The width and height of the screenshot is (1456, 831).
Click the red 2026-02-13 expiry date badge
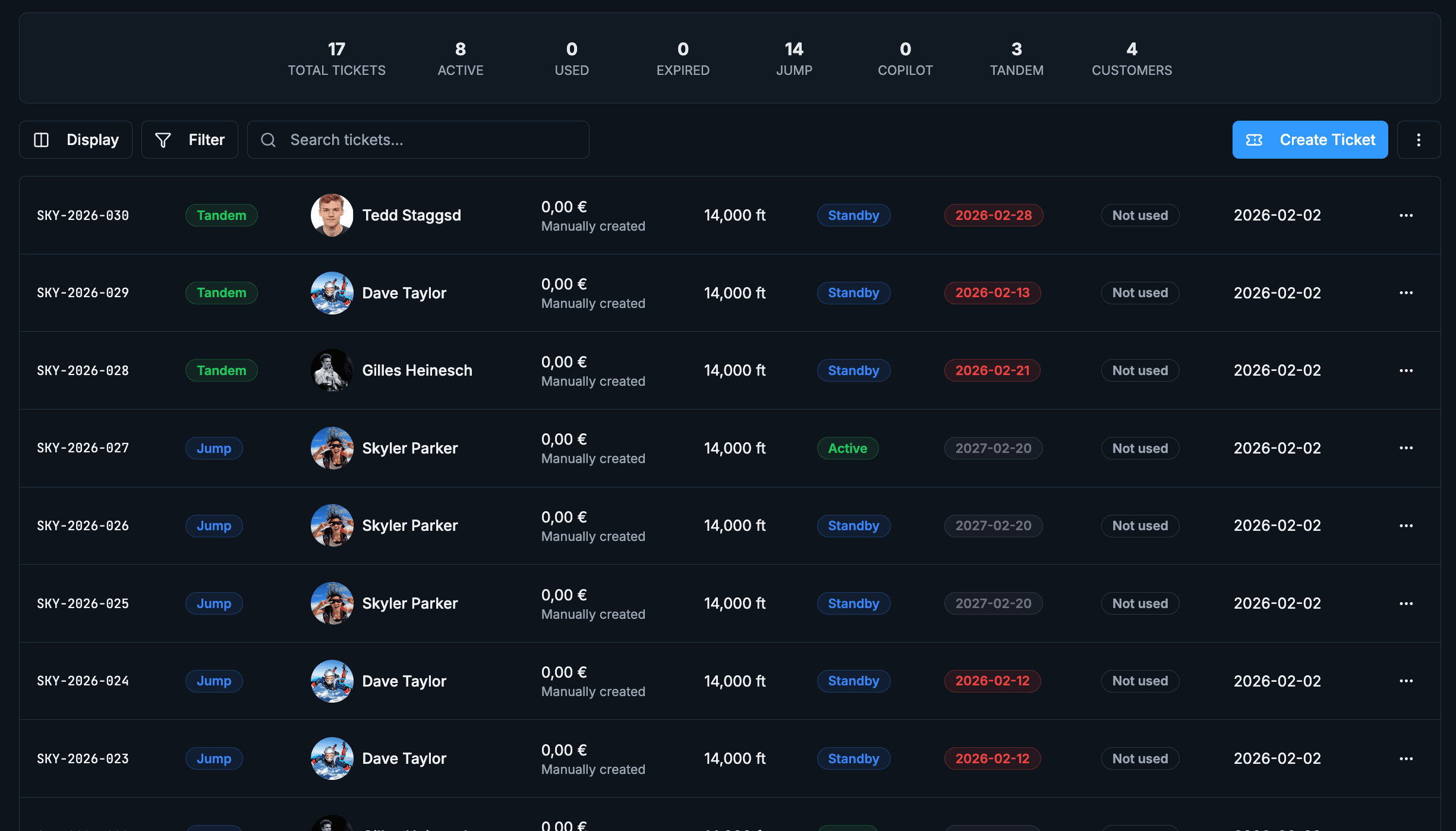[x=992, y=292]
